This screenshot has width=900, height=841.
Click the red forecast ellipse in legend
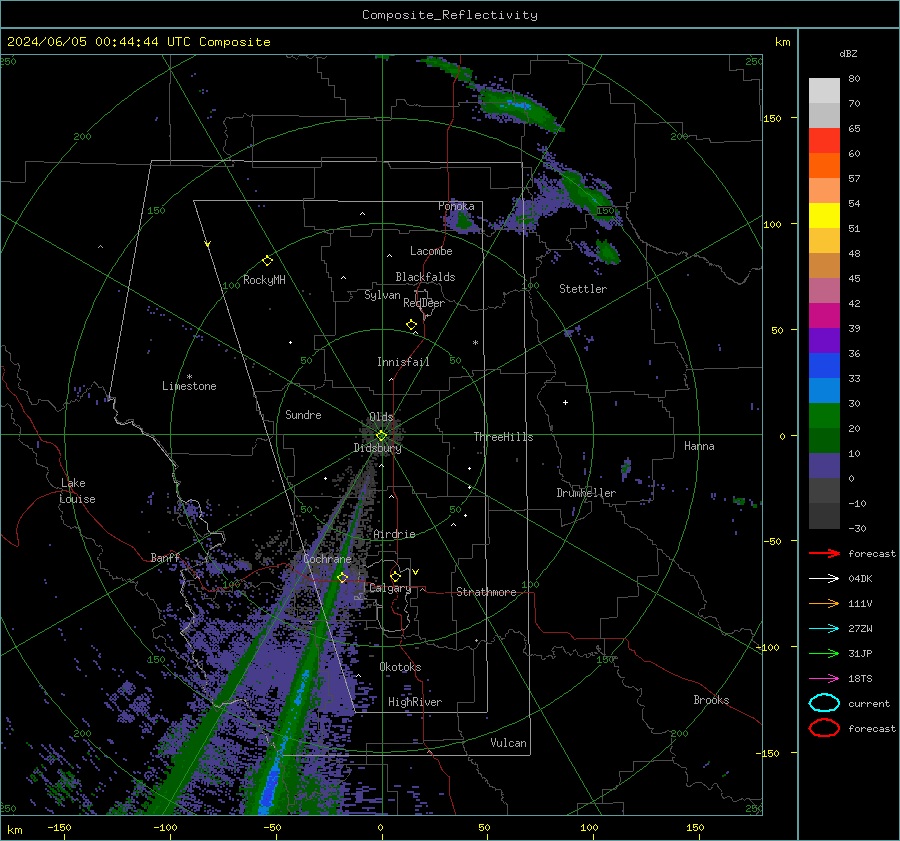click(824, 728)
